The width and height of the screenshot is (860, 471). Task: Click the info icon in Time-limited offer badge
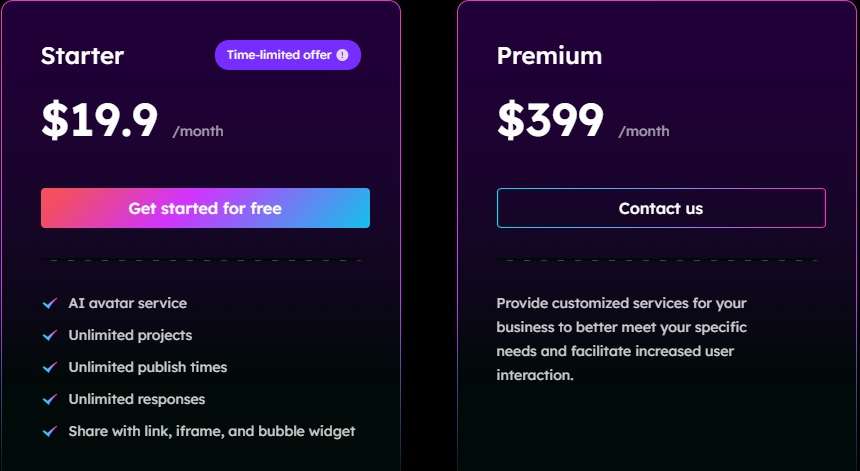(342, 55)
